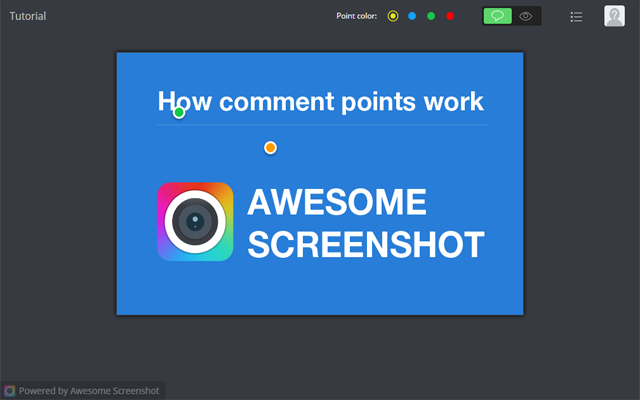
Task: Follow Powered by Awesome Screenshot link
Action: point(89,391)
